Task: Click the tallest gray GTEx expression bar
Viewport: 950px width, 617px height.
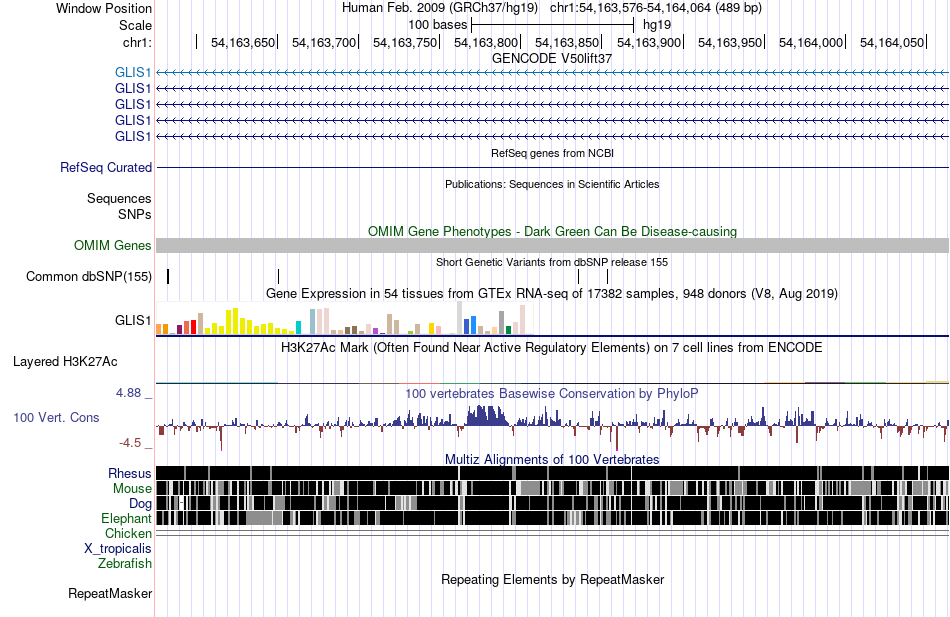Action: tap(459, 318)
